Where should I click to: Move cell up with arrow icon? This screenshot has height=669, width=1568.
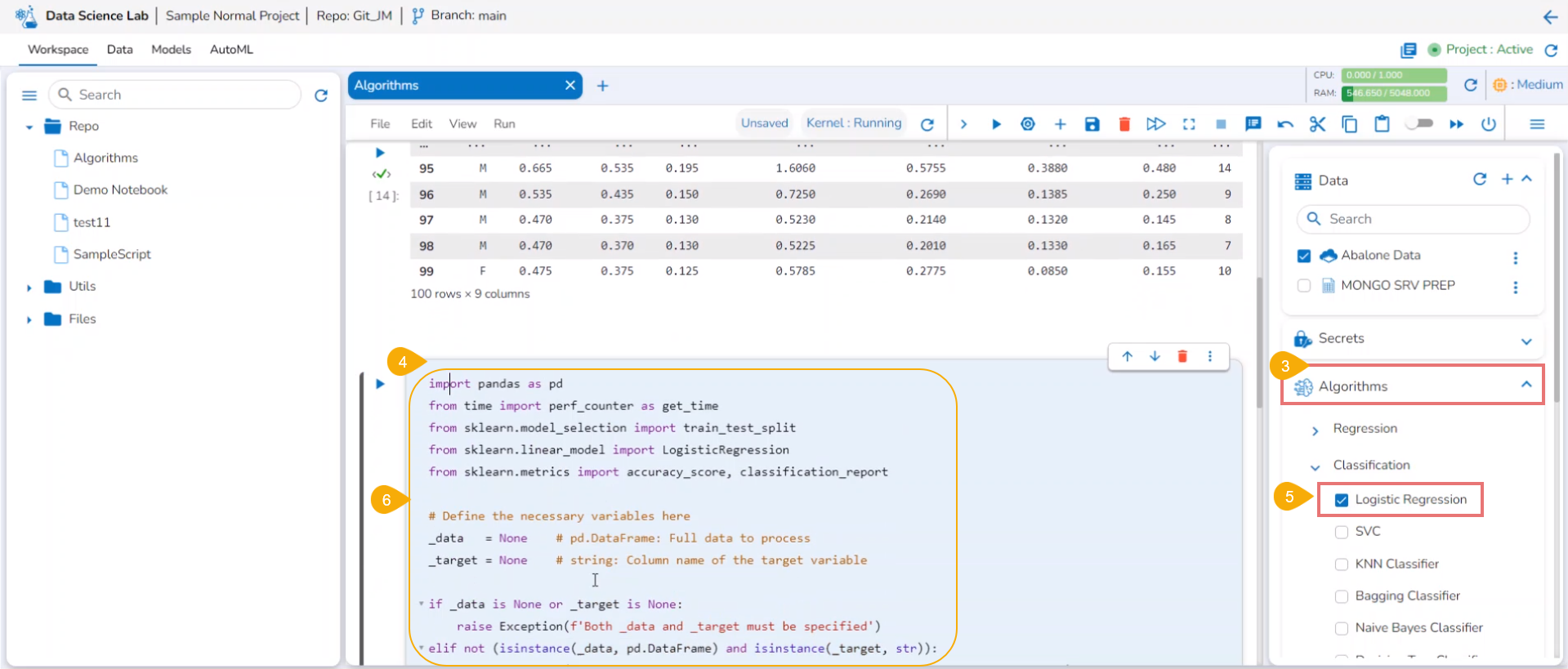tap(1128, 356)
